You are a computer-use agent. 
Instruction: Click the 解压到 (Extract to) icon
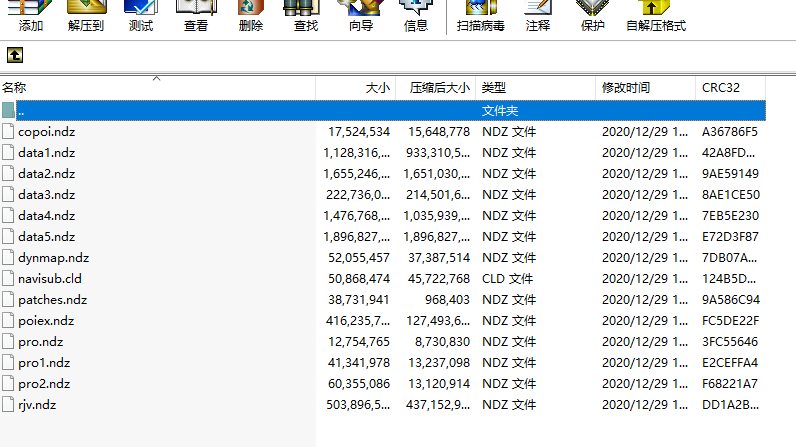point(86,16)
